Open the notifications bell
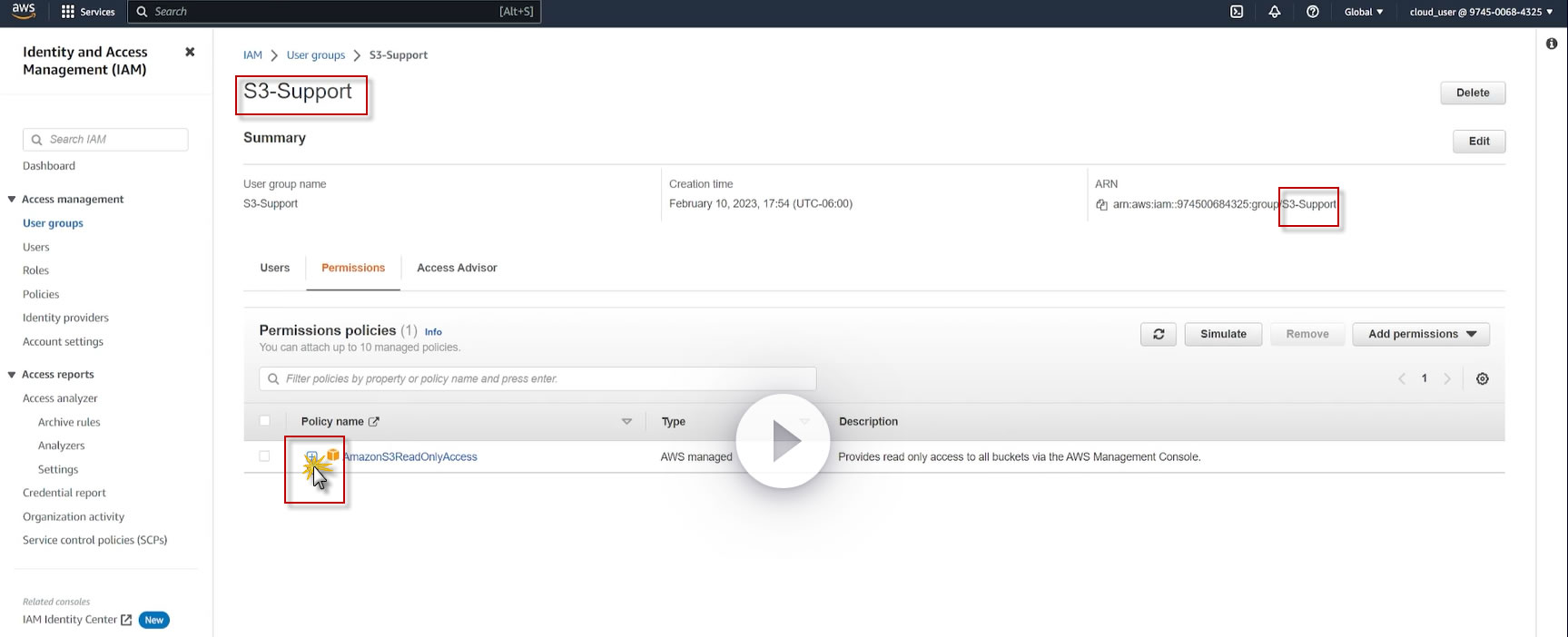 (x=1275, y=12)
